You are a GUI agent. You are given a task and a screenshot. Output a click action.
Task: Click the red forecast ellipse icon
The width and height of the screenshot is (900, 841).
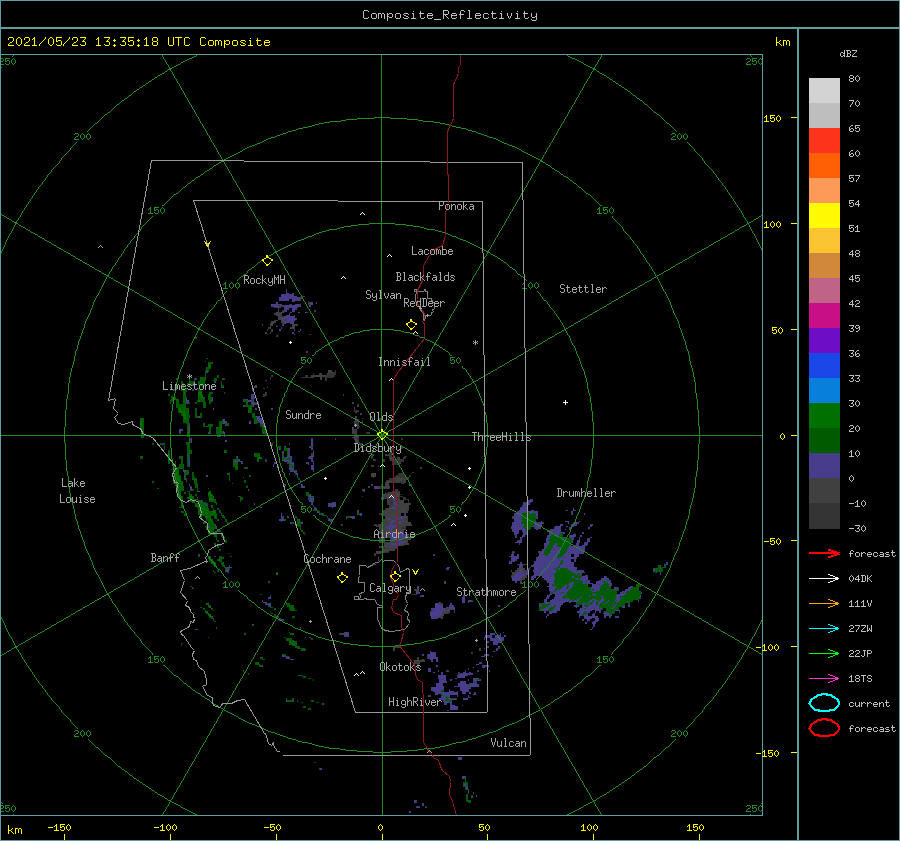click(x=824, y=728)
